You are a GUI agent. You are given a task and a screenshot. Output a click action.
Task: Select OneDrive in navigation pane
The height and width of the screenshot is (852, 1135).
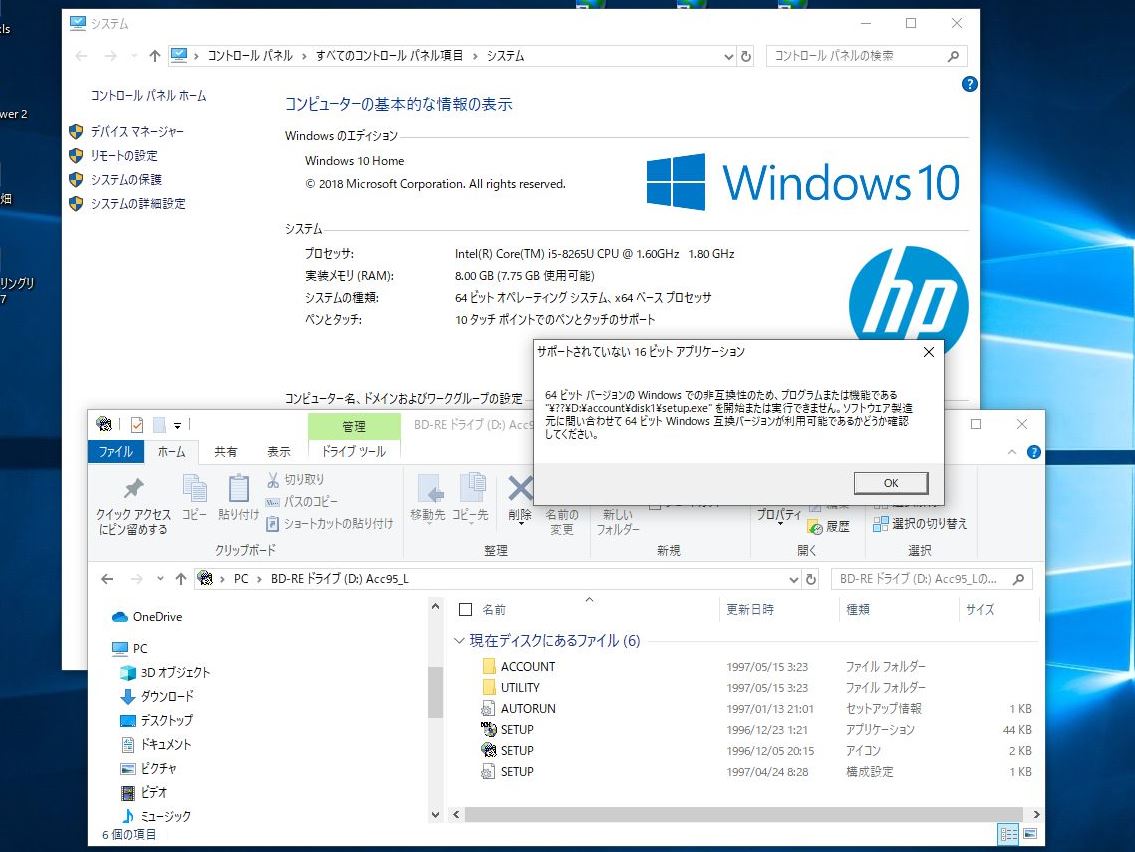pos(147,617)
